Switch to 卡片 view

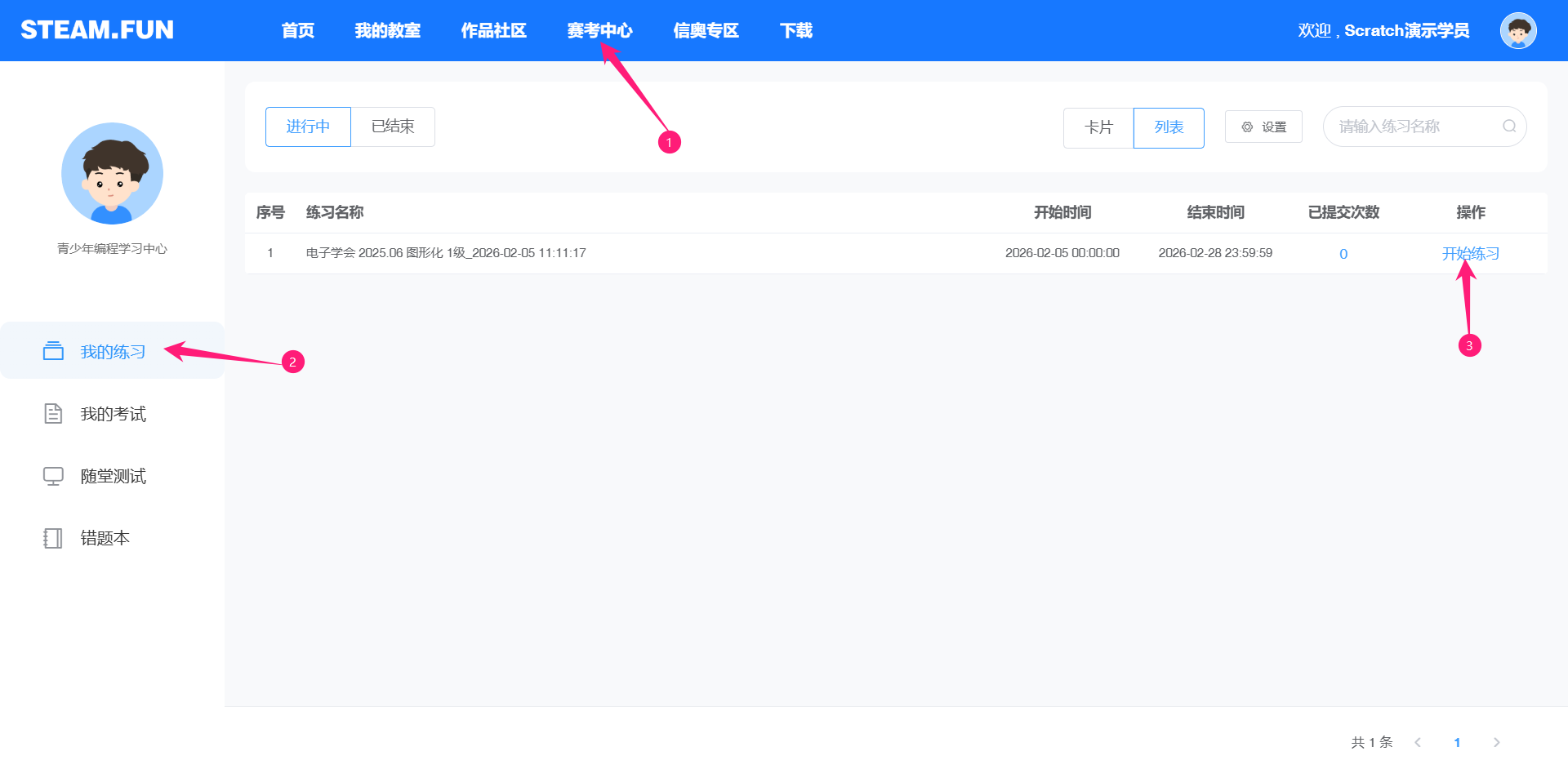point(1098,127)
